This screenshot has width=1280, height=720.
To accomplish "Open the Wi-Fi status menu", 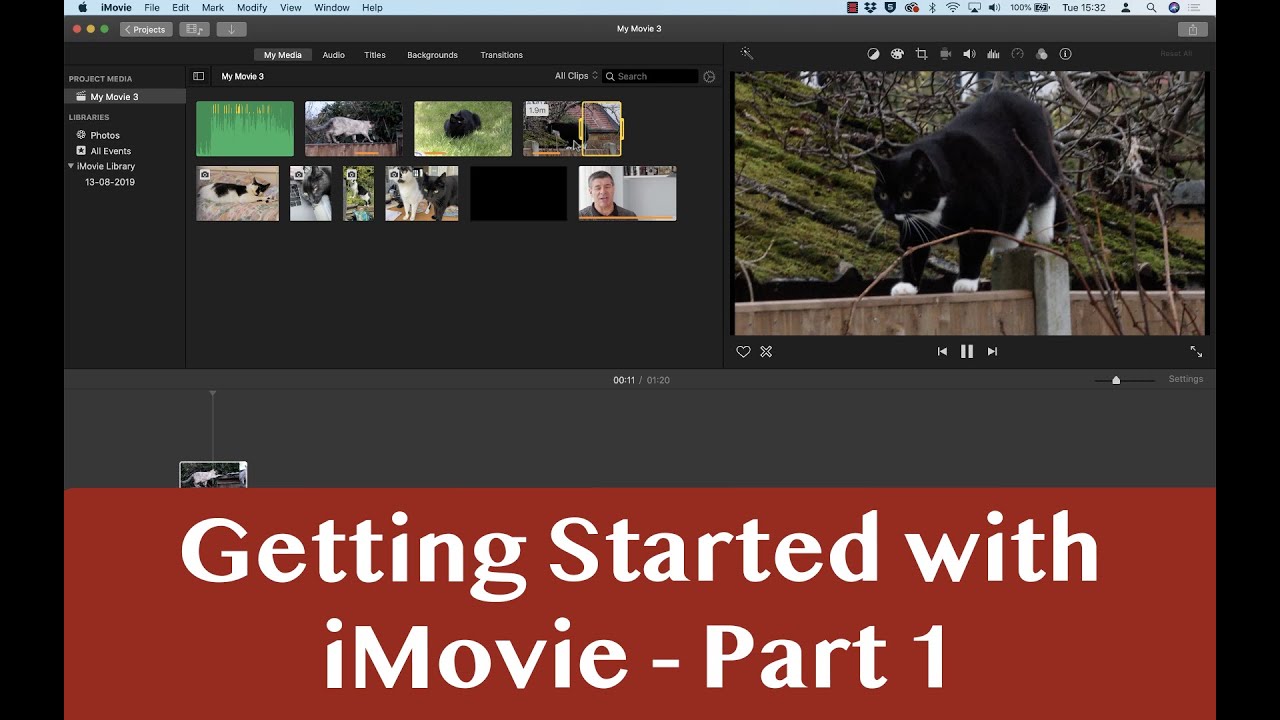I will (x=952, y=7).
